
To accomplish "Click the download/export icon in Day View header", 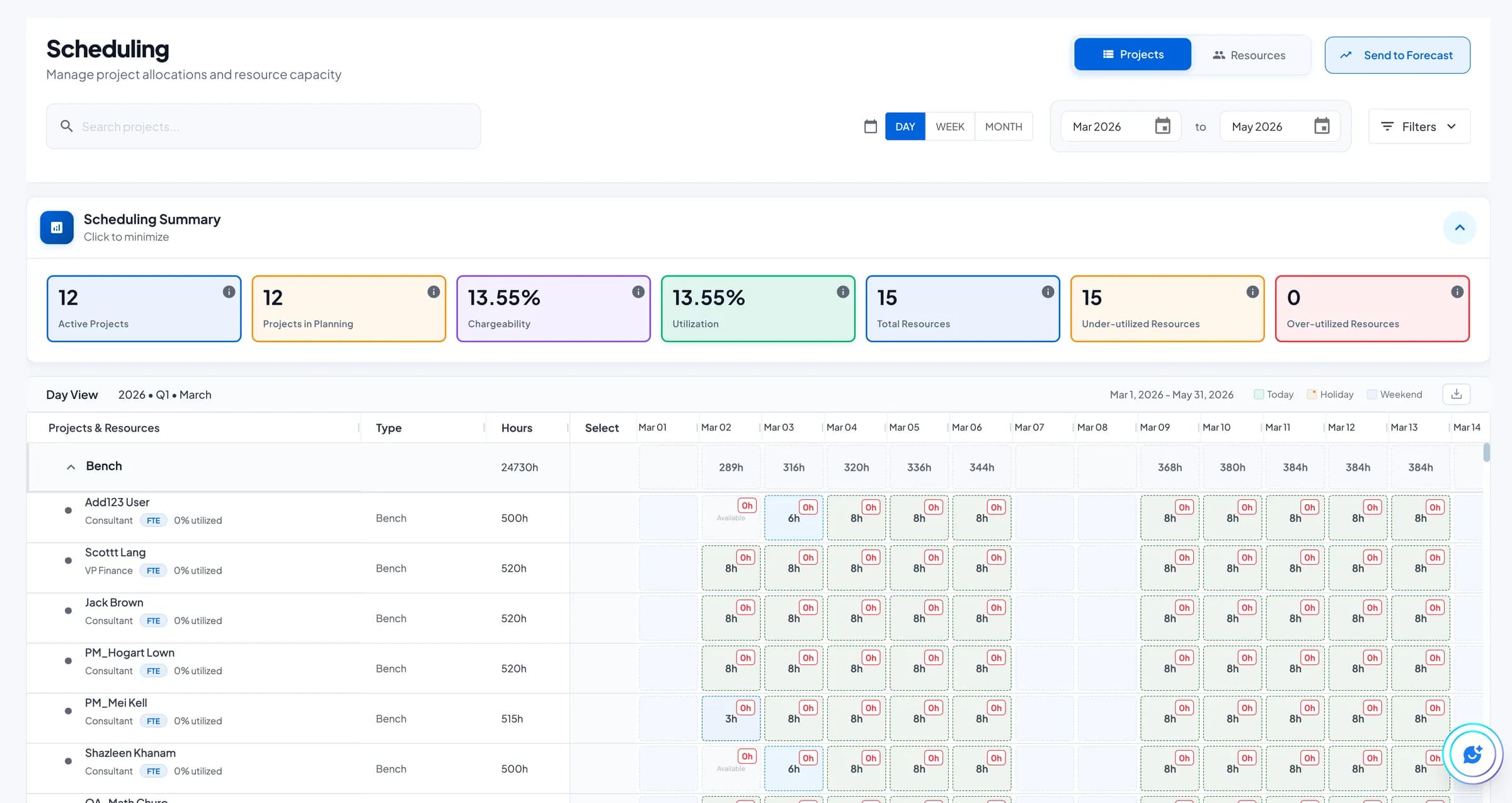I will coord(1456,393).
